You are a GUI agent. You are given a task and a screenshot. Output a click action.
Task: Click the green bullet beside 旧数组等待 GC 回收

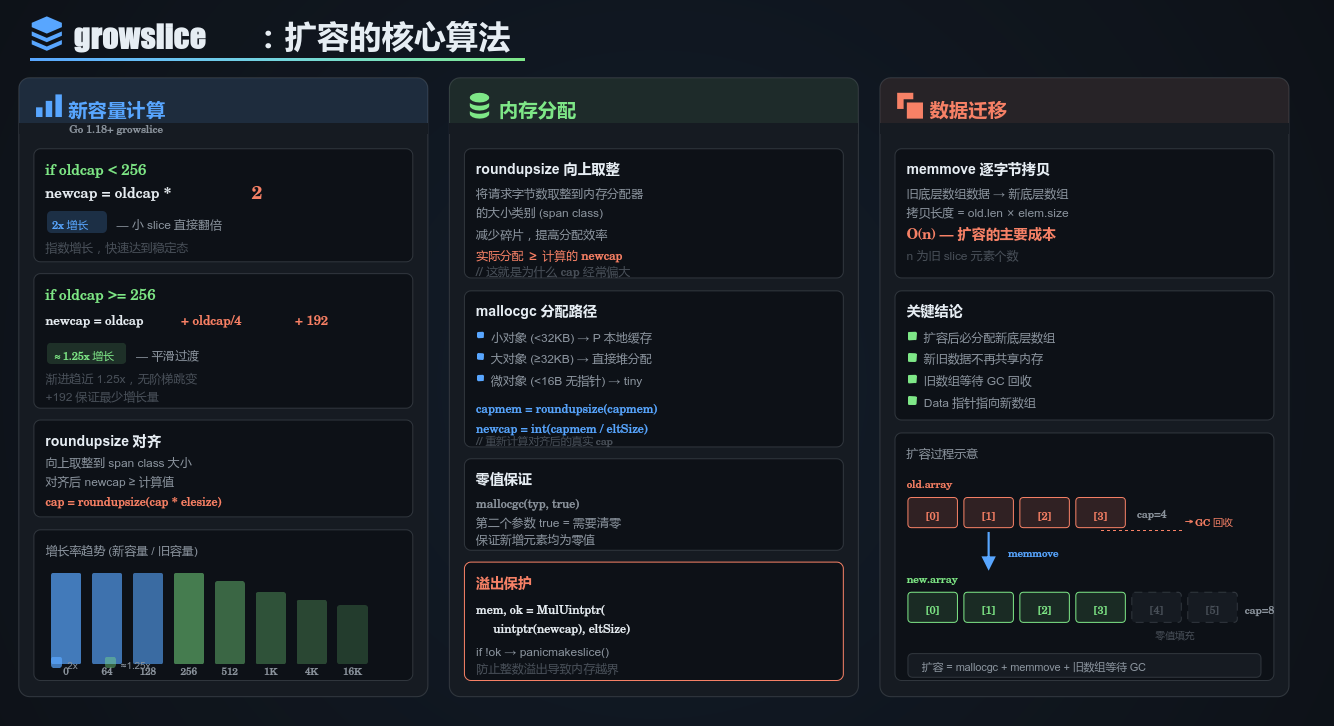(x=912, y=379)
